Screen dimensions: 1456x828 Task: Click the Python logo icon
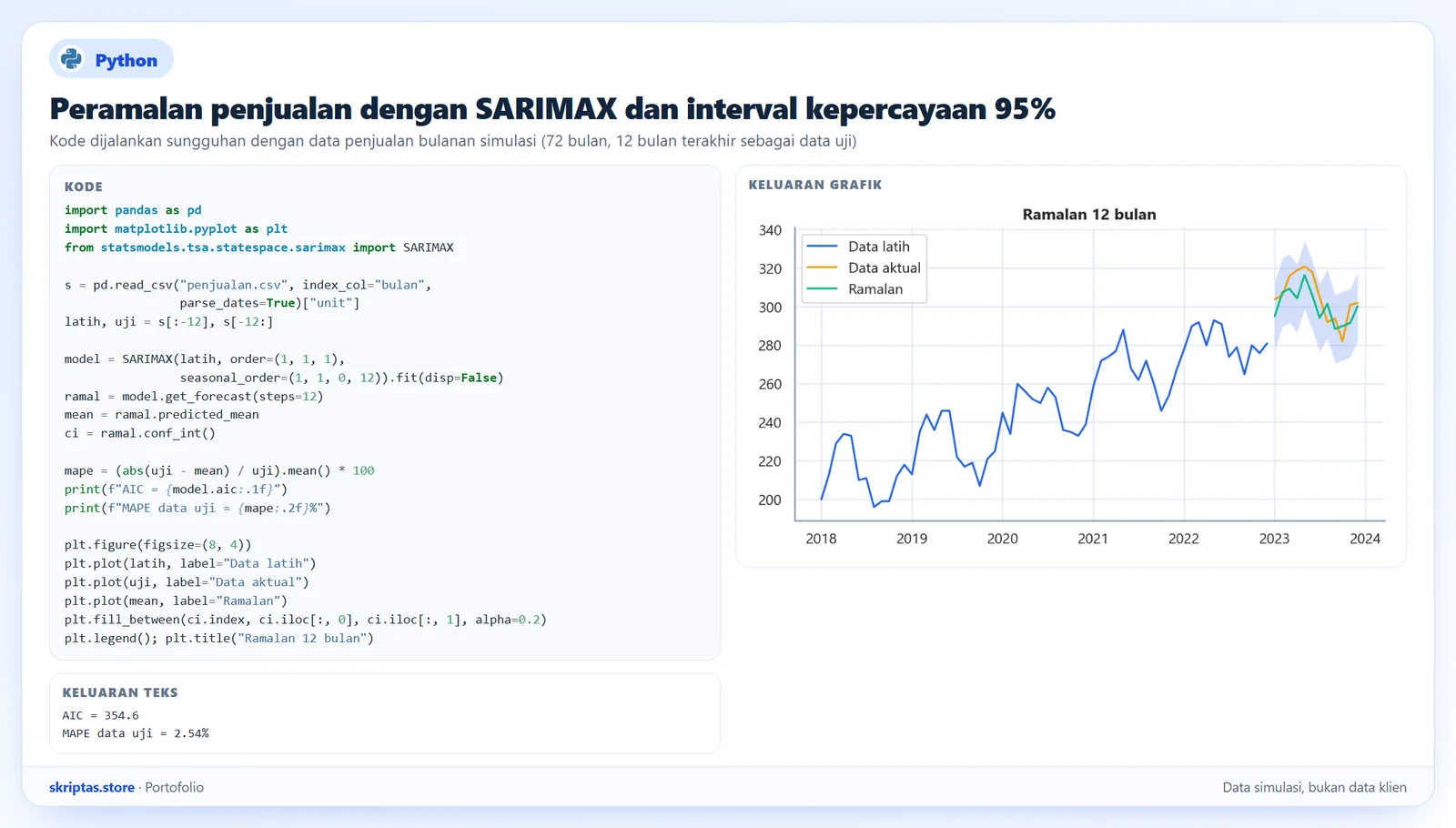(x=71, y=59)
